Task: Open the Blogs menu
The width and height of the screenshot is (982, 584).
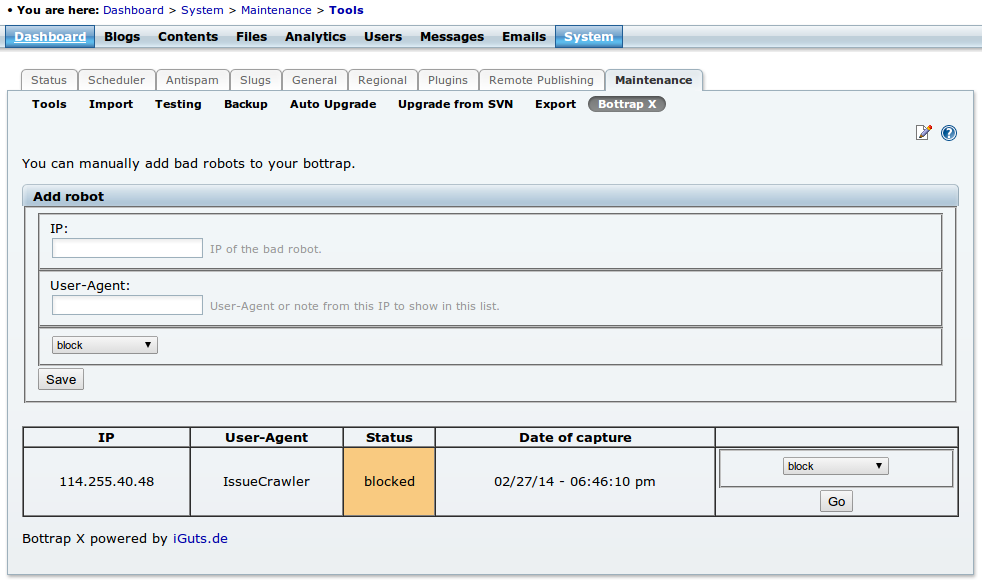Action: coord(122,37)
